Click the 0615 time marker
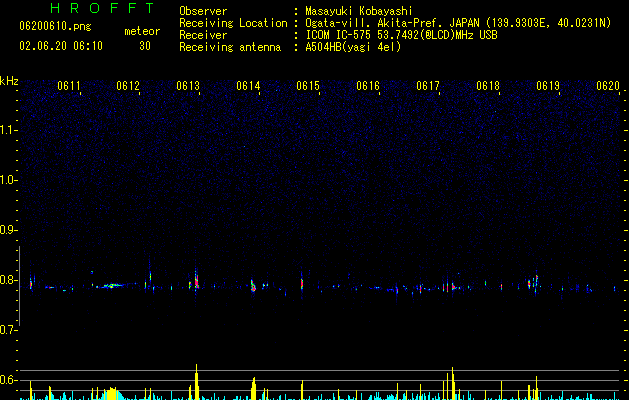The height and width of the screenshot is (400, 629). (x=308, y=86)
